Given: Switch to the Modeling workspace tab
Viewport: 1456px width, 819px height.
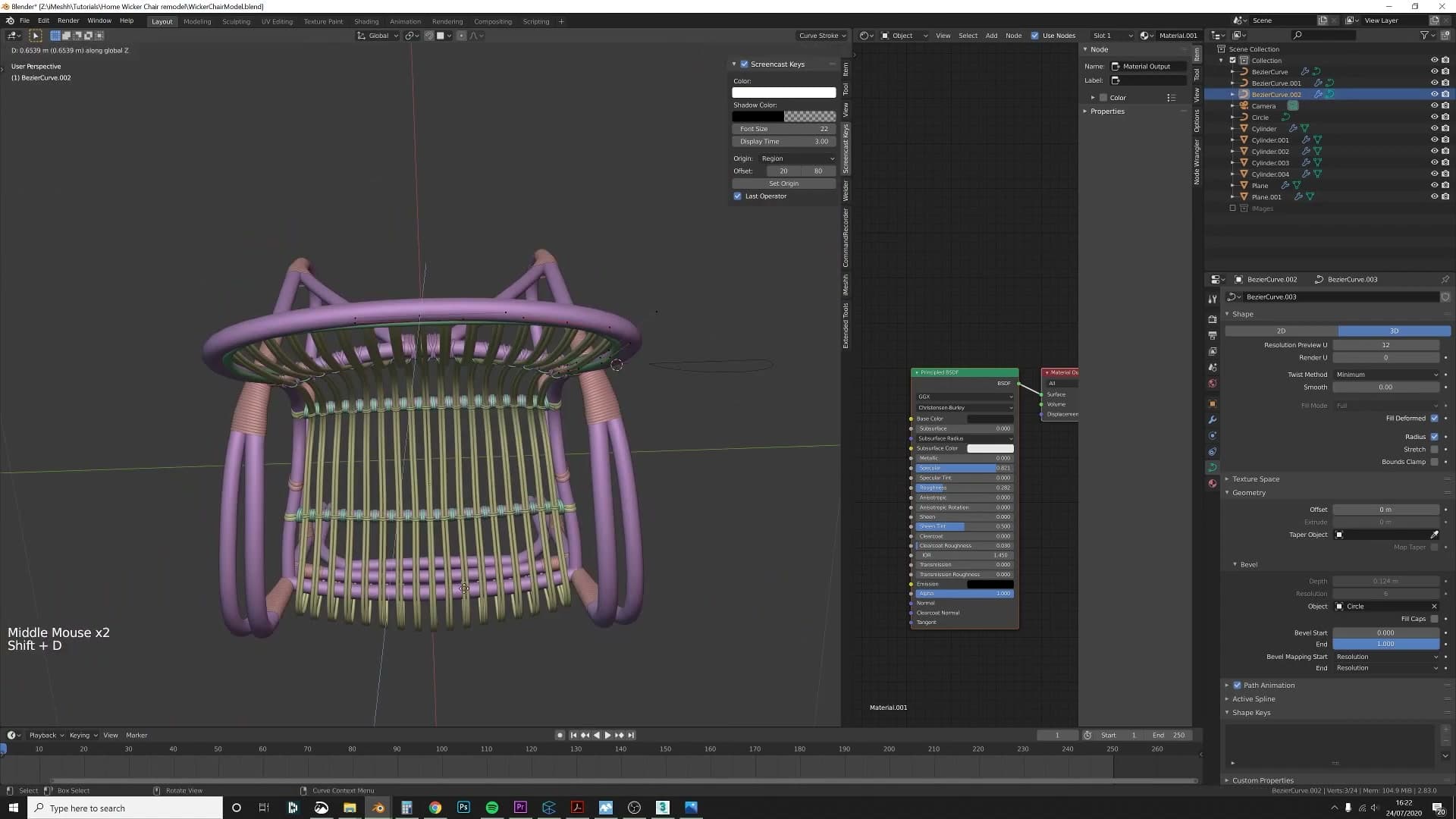Looking at the screenshot, I should (197, 21).
